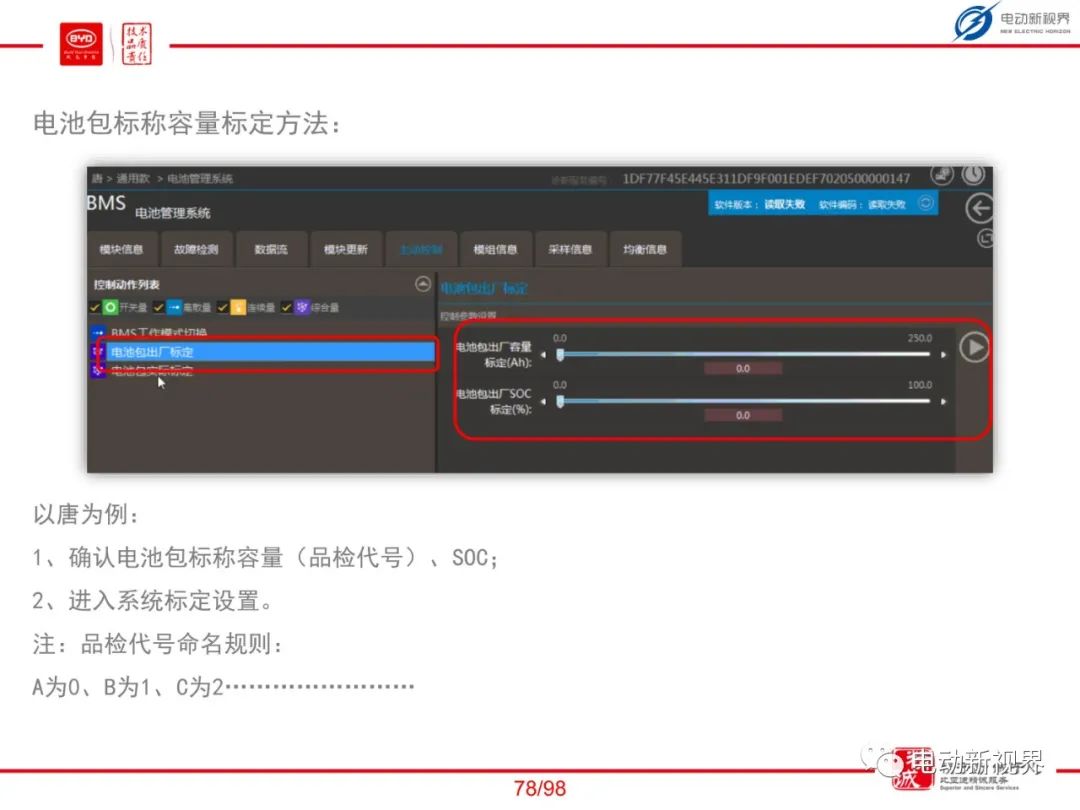Open the 故障检测 tab
This screenshot has height=810, width=1080.
[196, 249]
